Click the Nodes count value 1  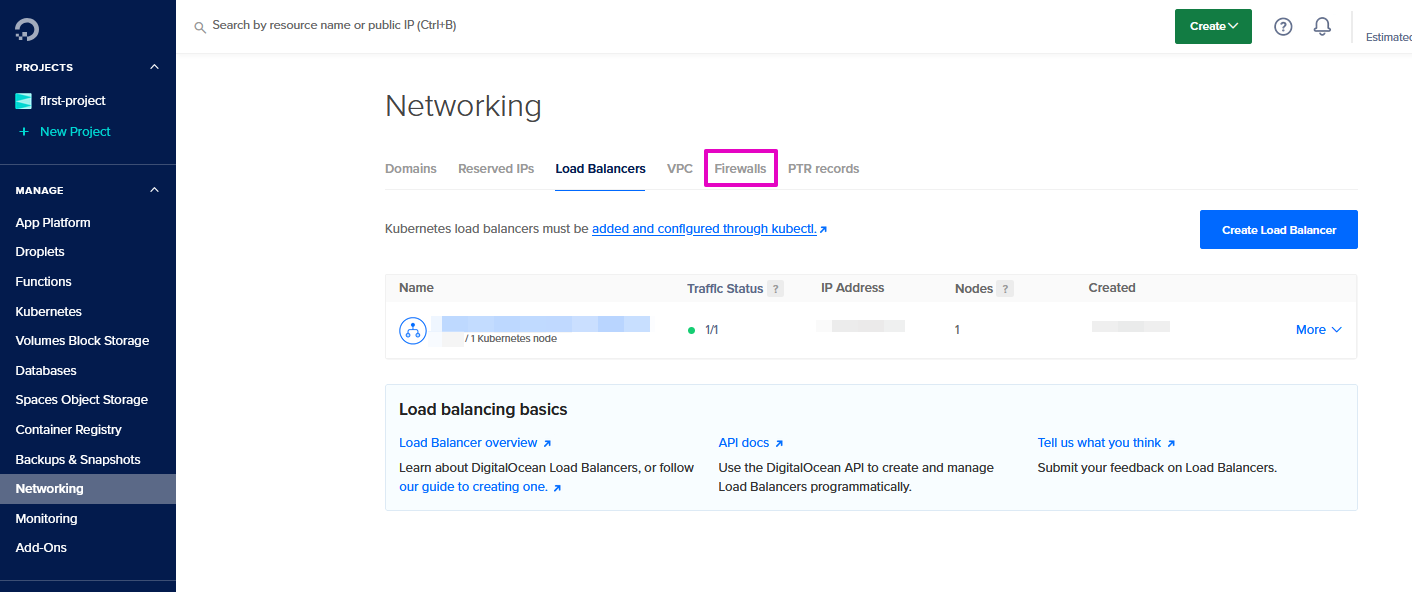point(957,330)
